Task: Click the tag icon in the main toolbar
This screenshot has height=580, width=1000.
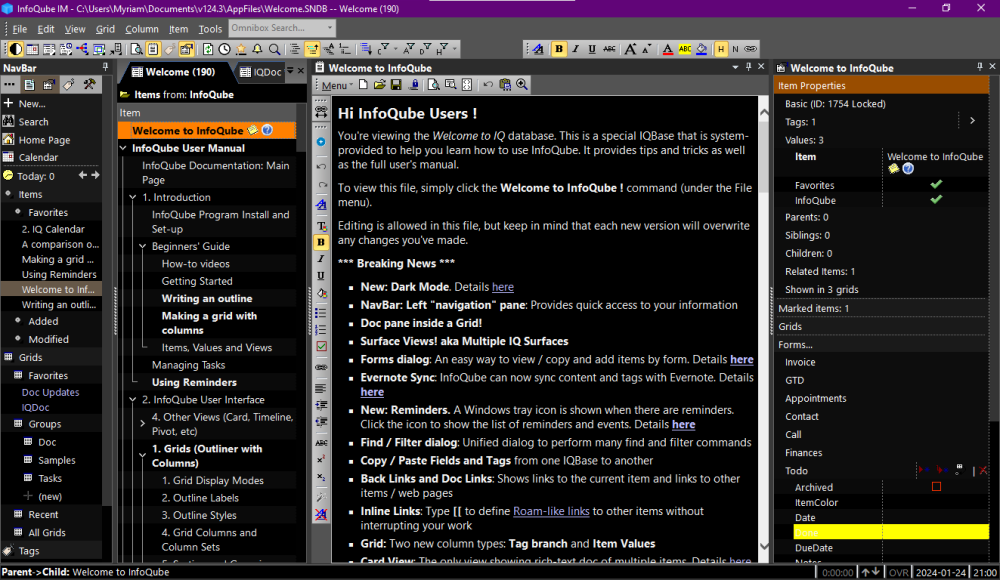Action: tap(170, 49)
